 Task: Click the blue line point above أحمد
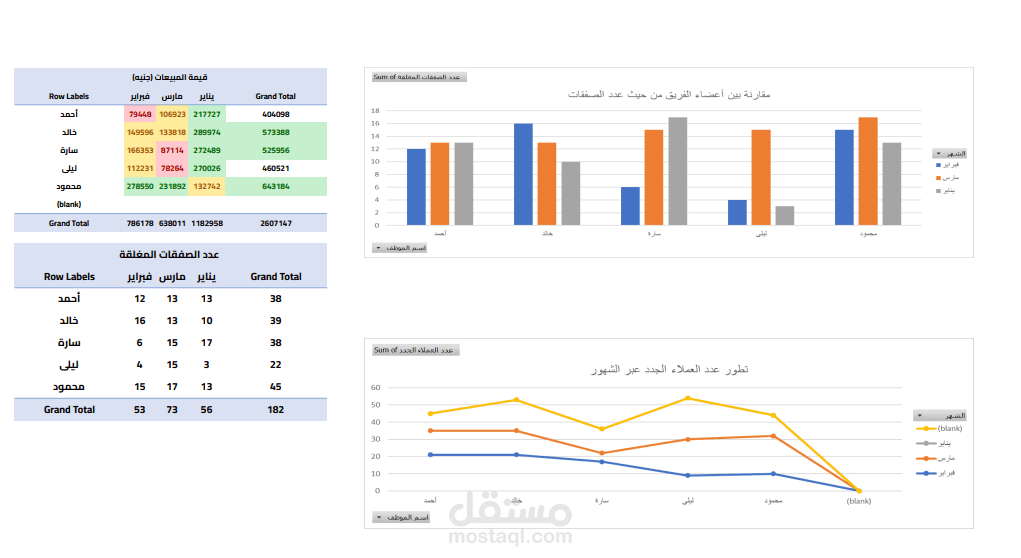click(430, 455)
